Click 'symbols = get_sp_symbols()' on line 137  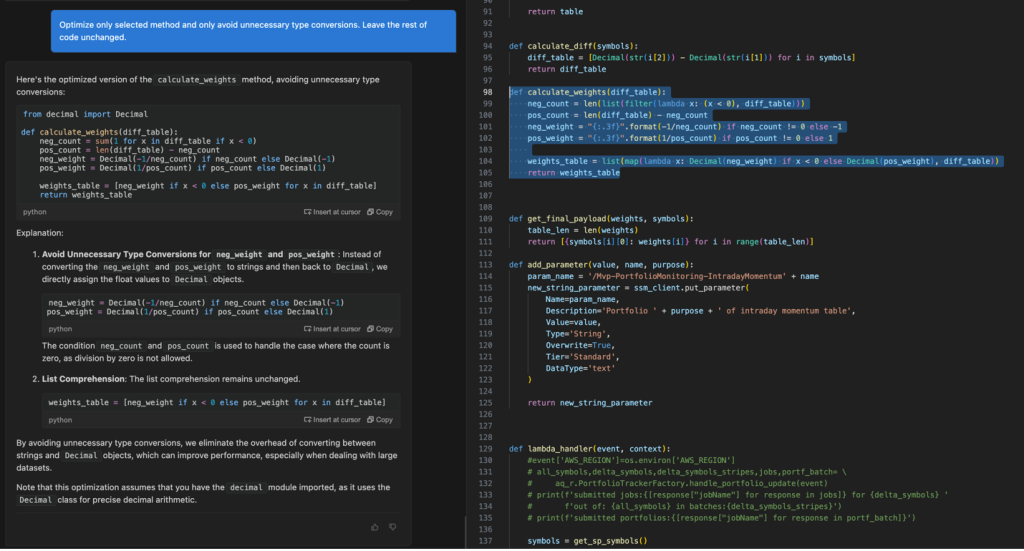587,541
